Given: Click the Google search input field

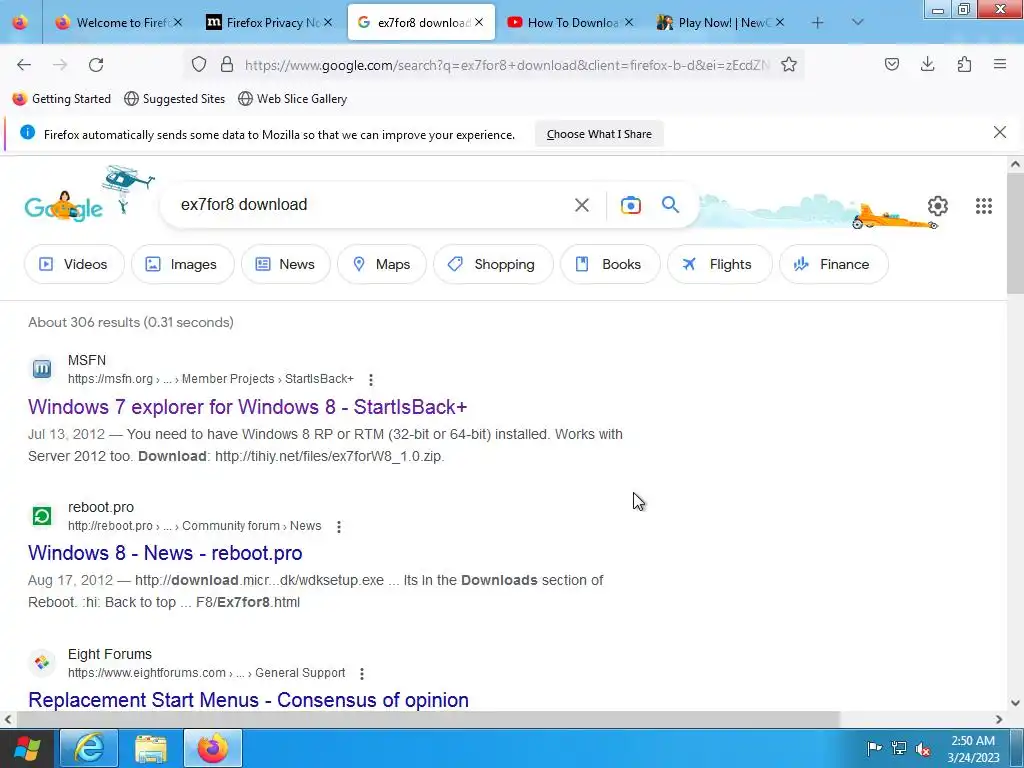Looking at the screenshot, I should pyautogui.click(x=372, y=204).
